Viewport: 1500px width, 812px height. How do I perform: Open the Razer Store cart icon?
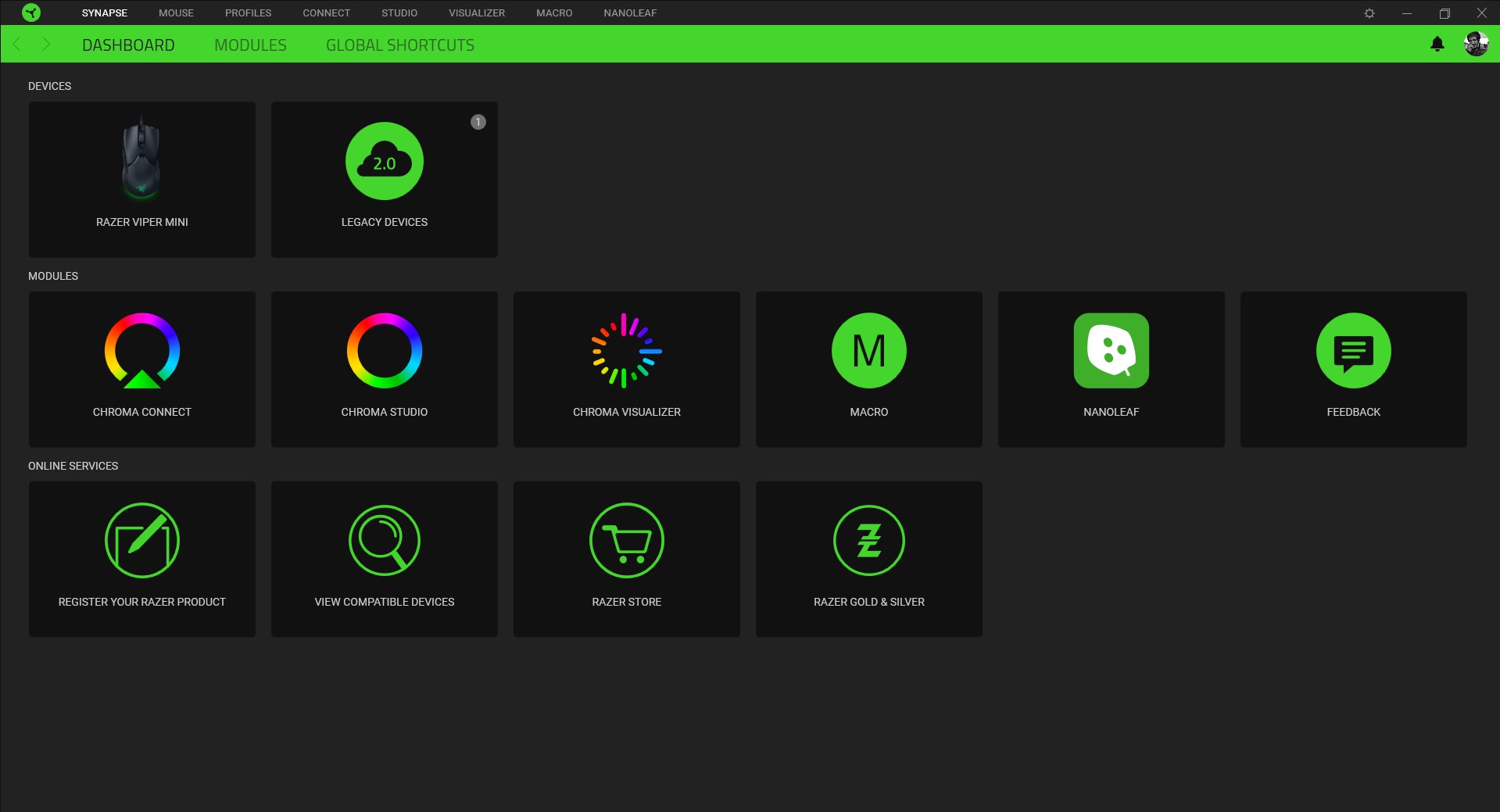click(627, 541)
